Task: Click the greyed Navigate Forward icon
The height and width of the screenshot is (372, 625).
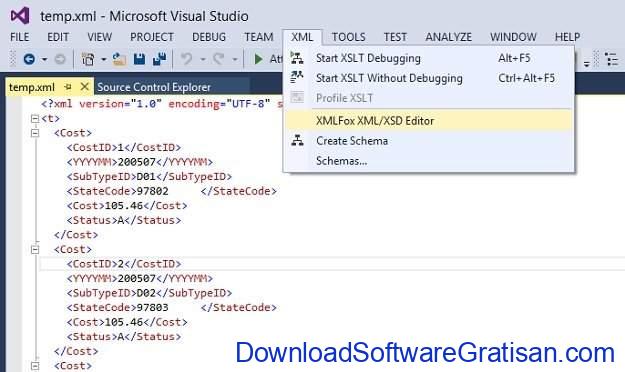Action: (x=60, y=59)
